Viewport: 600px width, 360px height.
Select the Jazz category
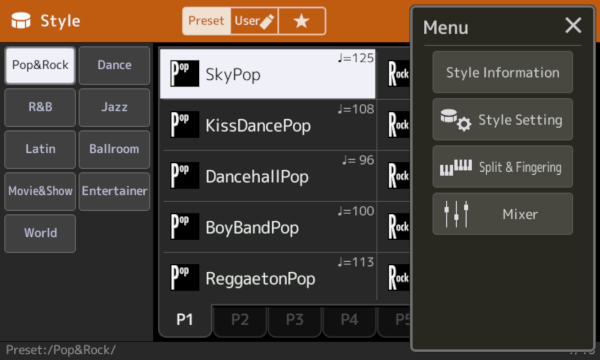pos(114,107)
